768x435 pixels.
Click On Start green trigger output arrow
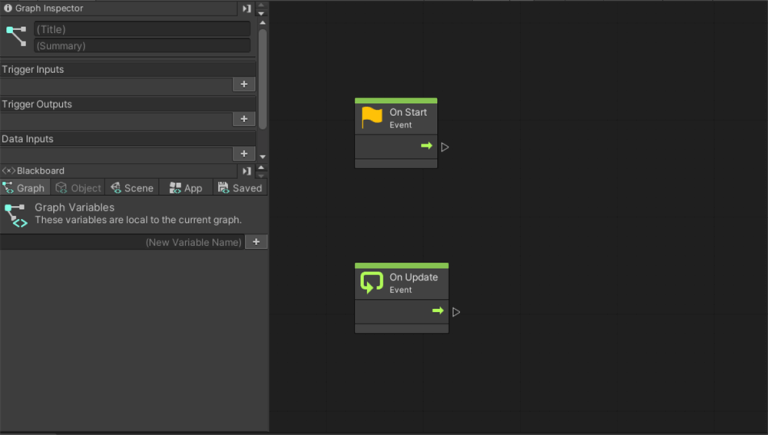[x=427, y=146]
